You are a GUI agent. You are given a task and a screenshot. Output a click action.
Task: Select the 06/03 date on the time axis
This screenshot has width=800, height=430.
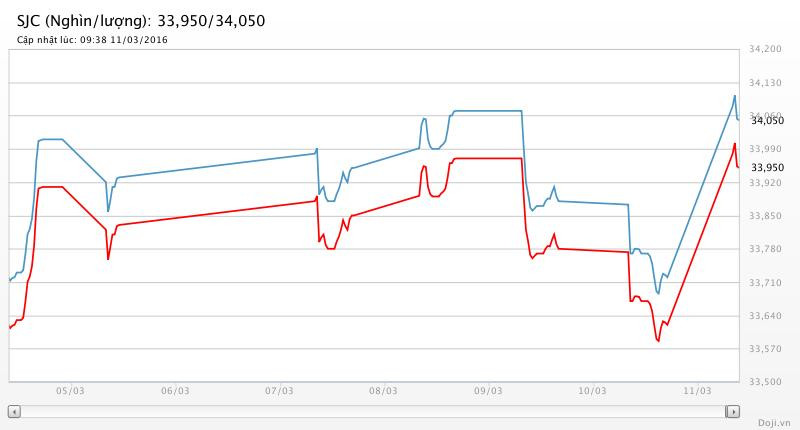coord(174,391)
